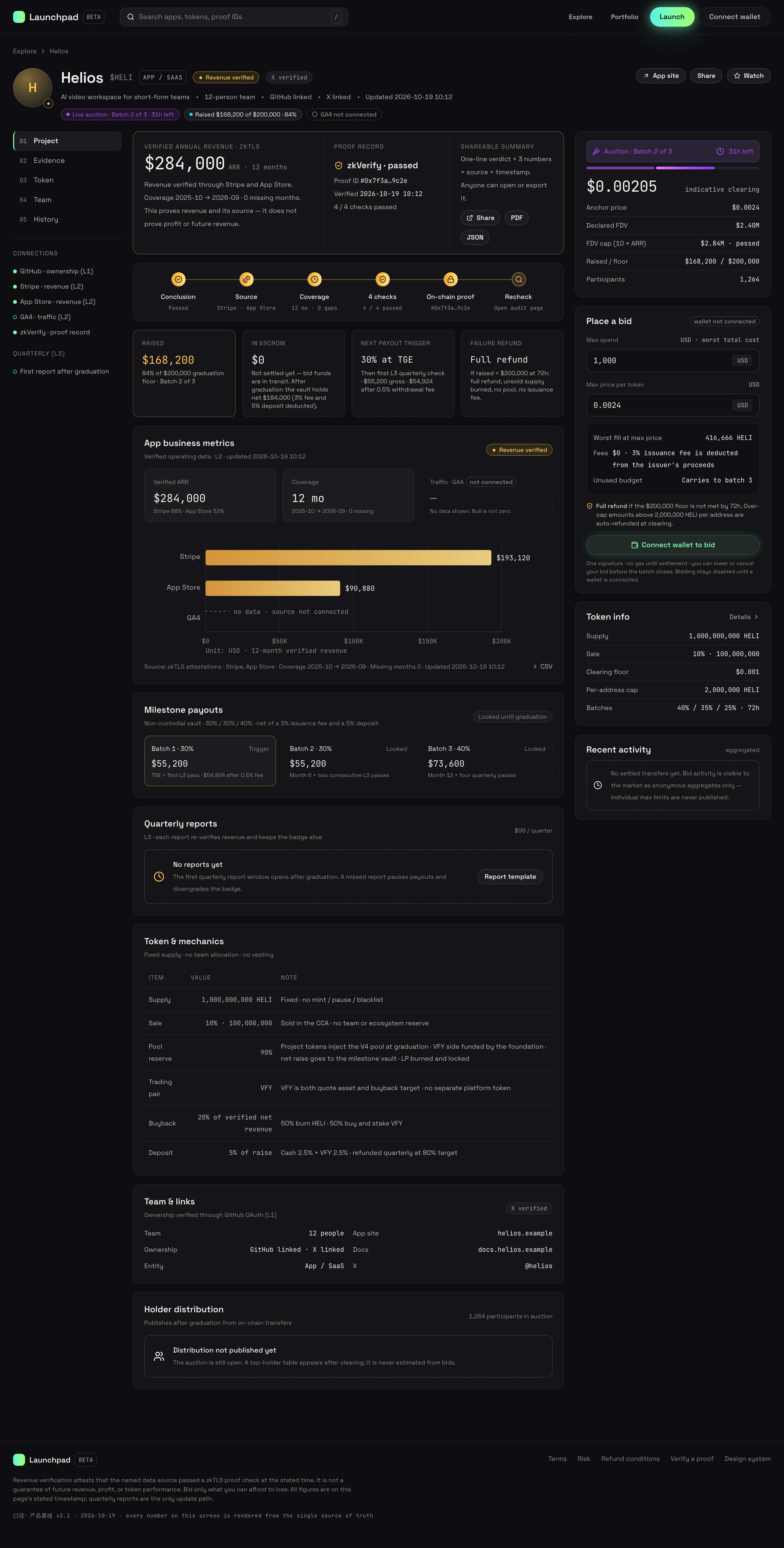Click the auction batch progress bar
Viewport: 784px width, 1548px height.
click(x=672, y=168)
